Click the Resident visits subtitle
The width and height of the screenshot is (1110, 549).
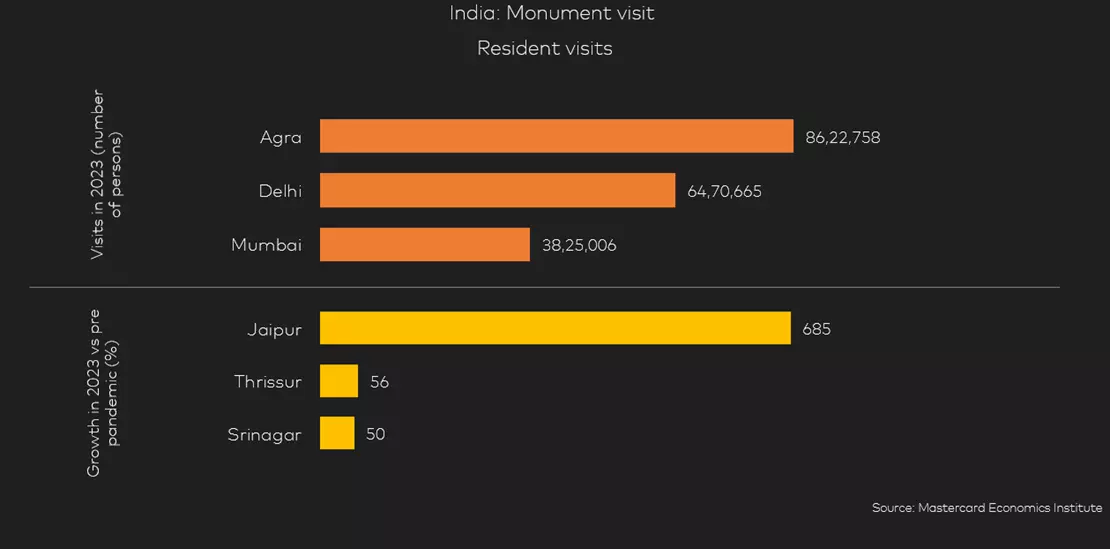point(544,49)
